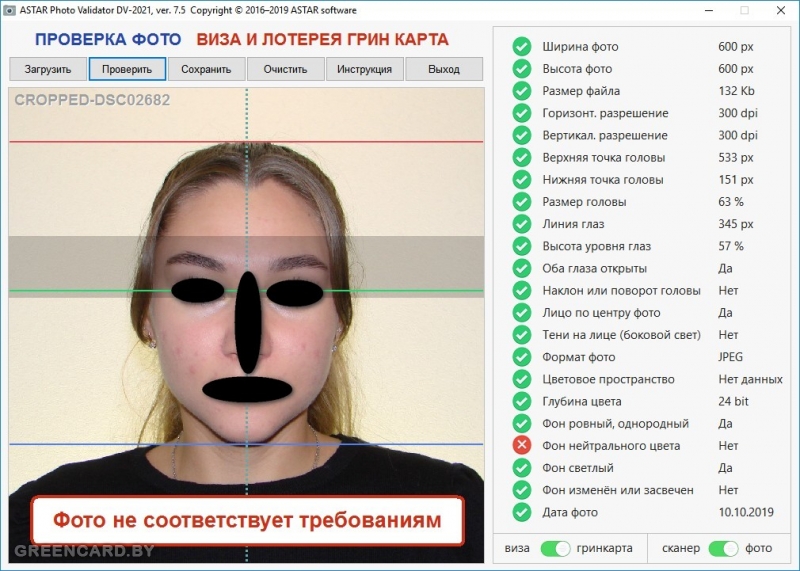The width and height of the screenshot is (800, 571).
Task: Click the Загрузить button
Action: click(x=48, y=69)
